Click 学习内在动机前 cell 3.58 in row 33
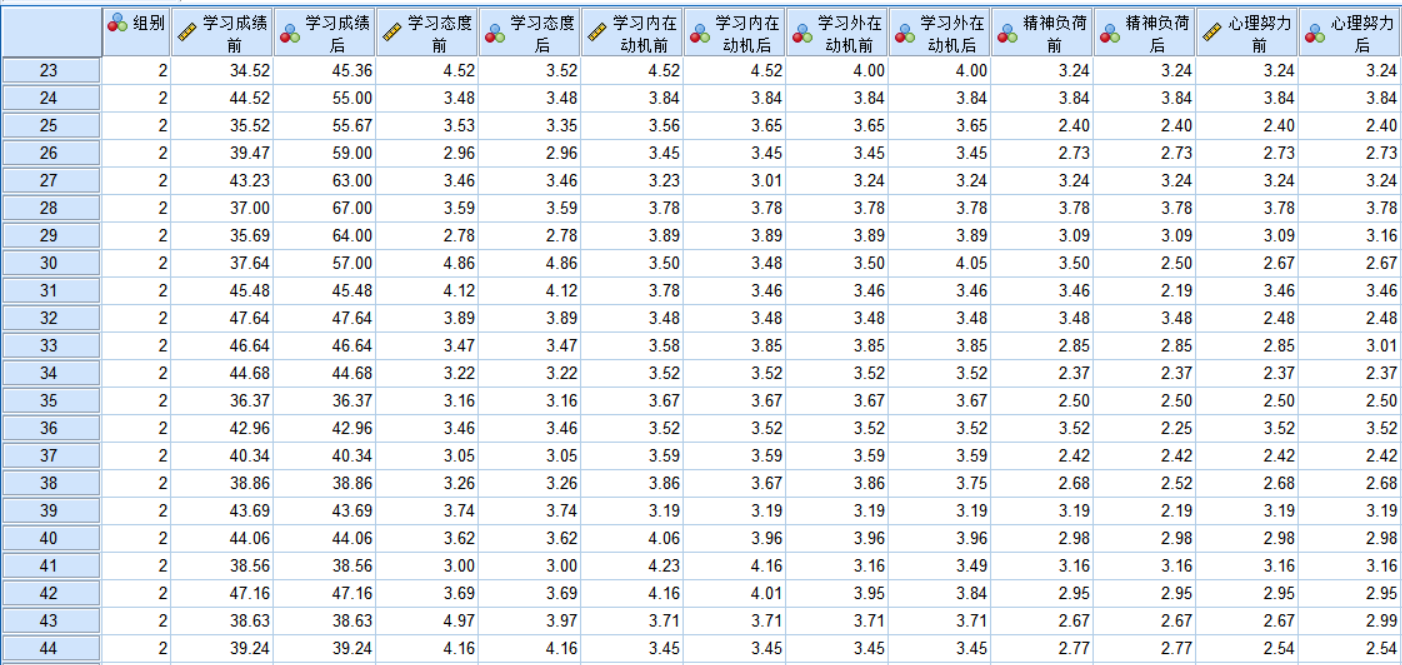1402x665 pixels. click(x=632, y=346)
